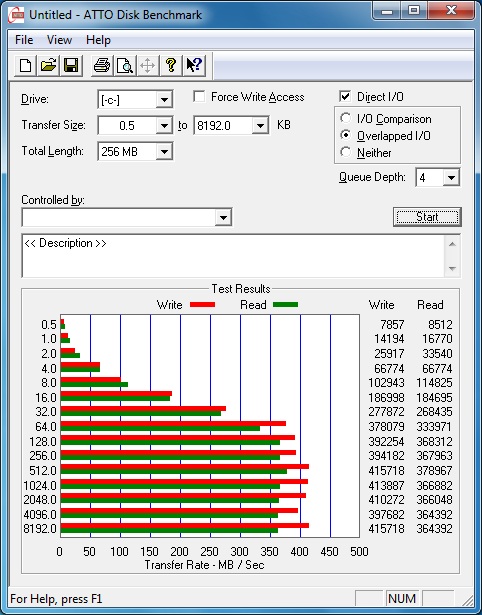Click the write value 378079

click(386, 426)
